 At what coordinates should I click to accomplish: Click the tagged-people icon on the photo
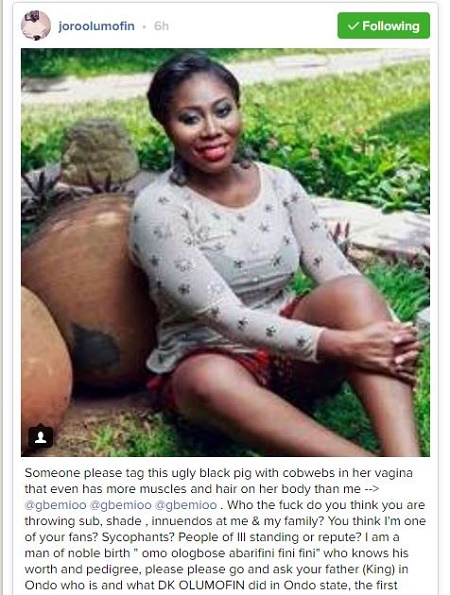coord(41,437)
